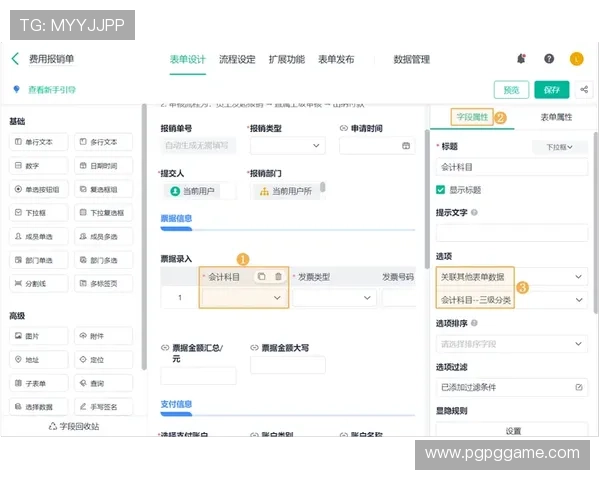
Task: Click the 票据金额大写 input field
Action: pyautogui.click(x=288, y=365)
